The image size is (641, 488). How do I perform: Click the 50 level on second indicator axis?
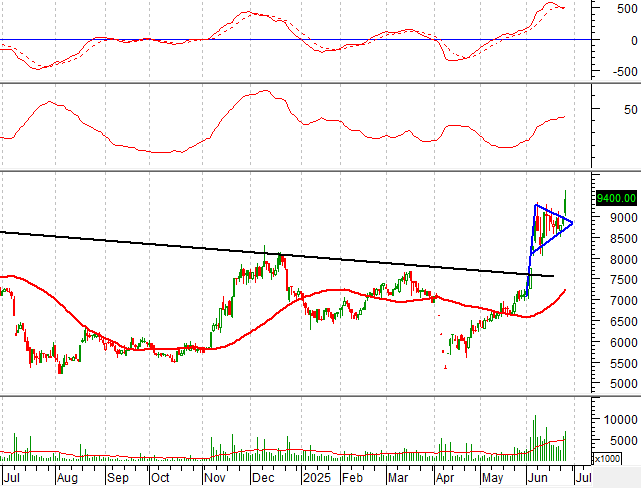pyautogui.click(x=630, y=110)
